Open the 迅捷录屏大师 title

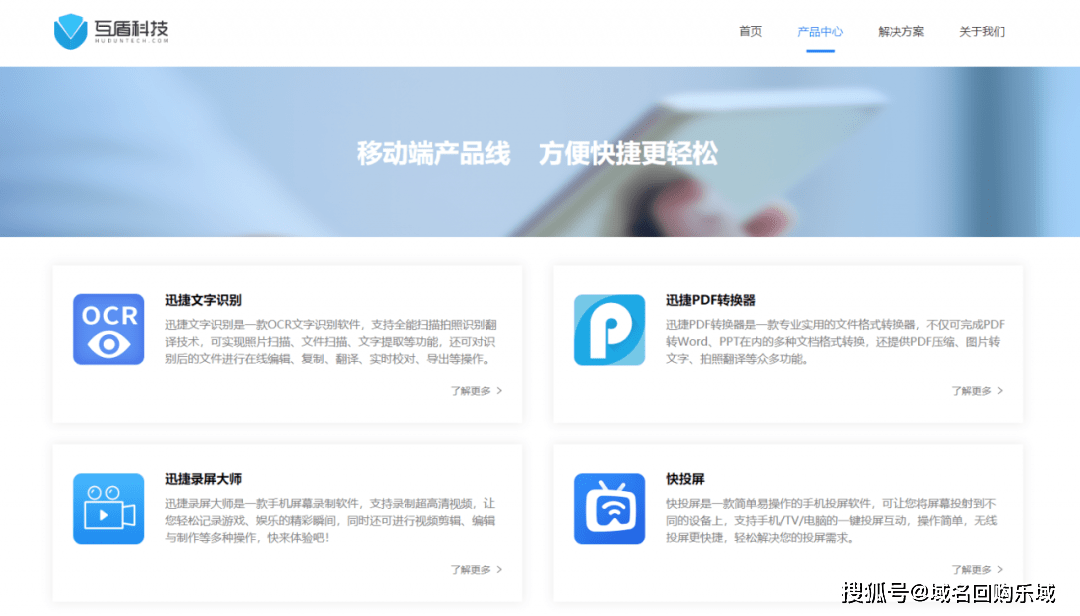(203, 479)
